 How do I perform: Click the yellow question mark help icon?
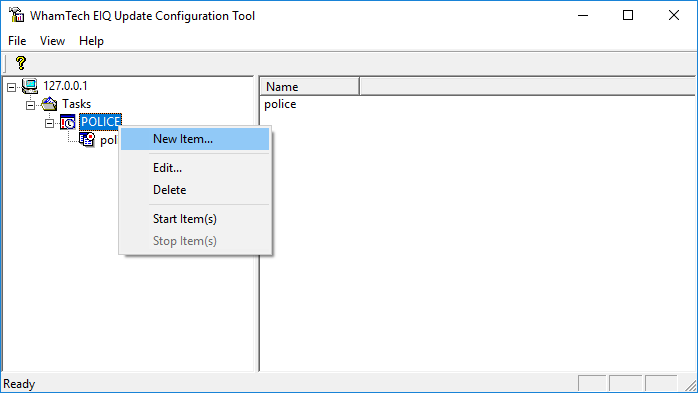(x=20, y=63)
